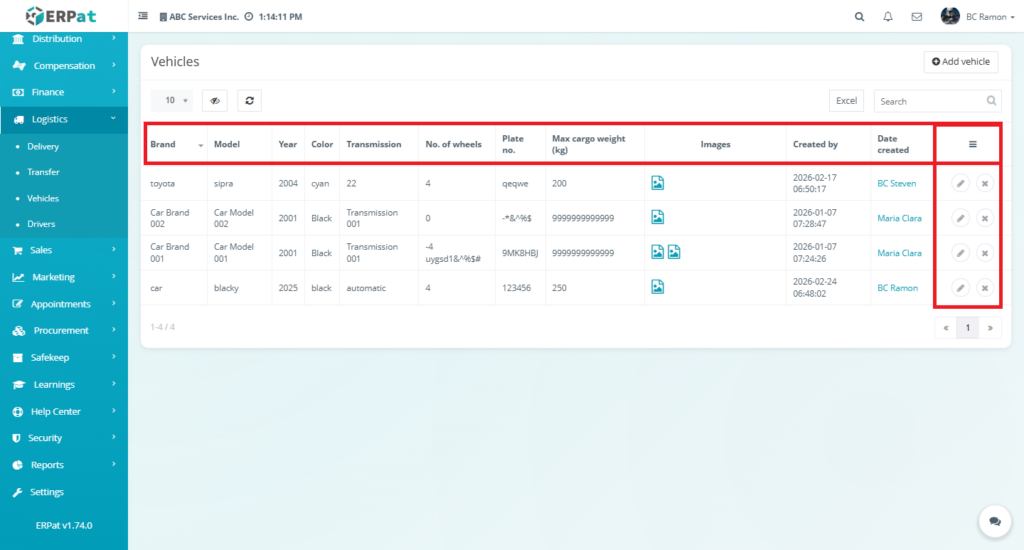Open the Delivery submenu item
This screenshot has width=1024, height=550.
[43, 146]
